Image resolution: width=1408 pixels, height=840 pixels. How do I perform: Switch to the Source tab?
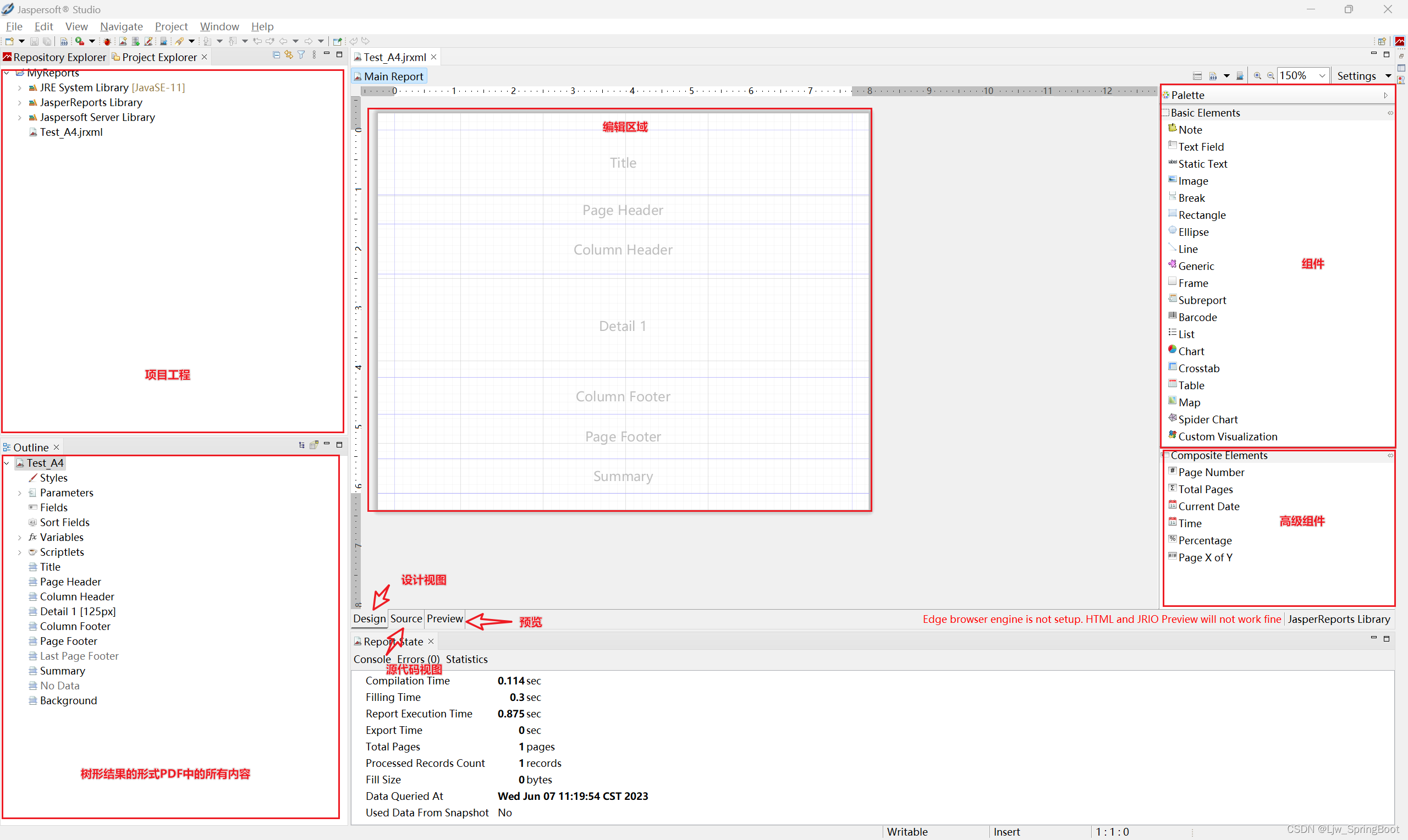click(405, 619)
